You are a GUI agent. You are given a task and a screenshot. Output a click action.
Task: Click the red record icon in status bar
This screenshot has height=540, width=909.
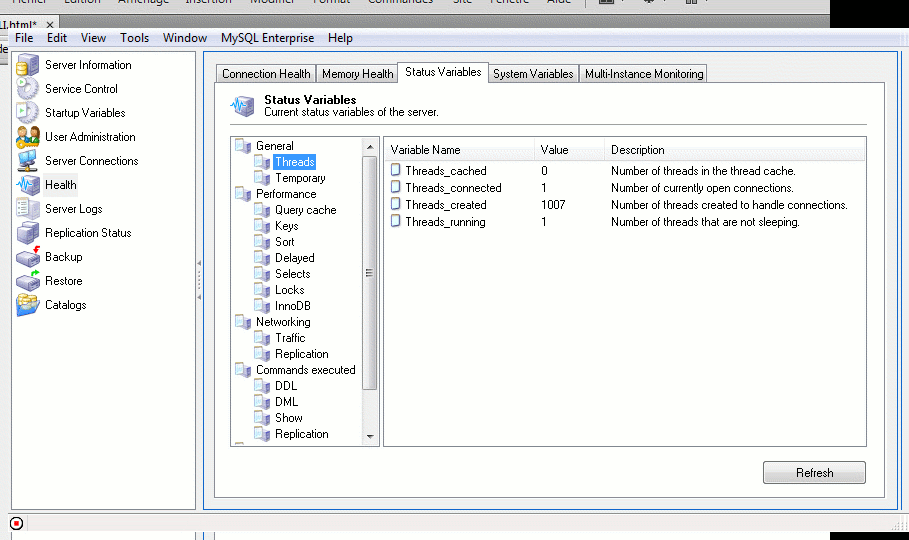16,524
